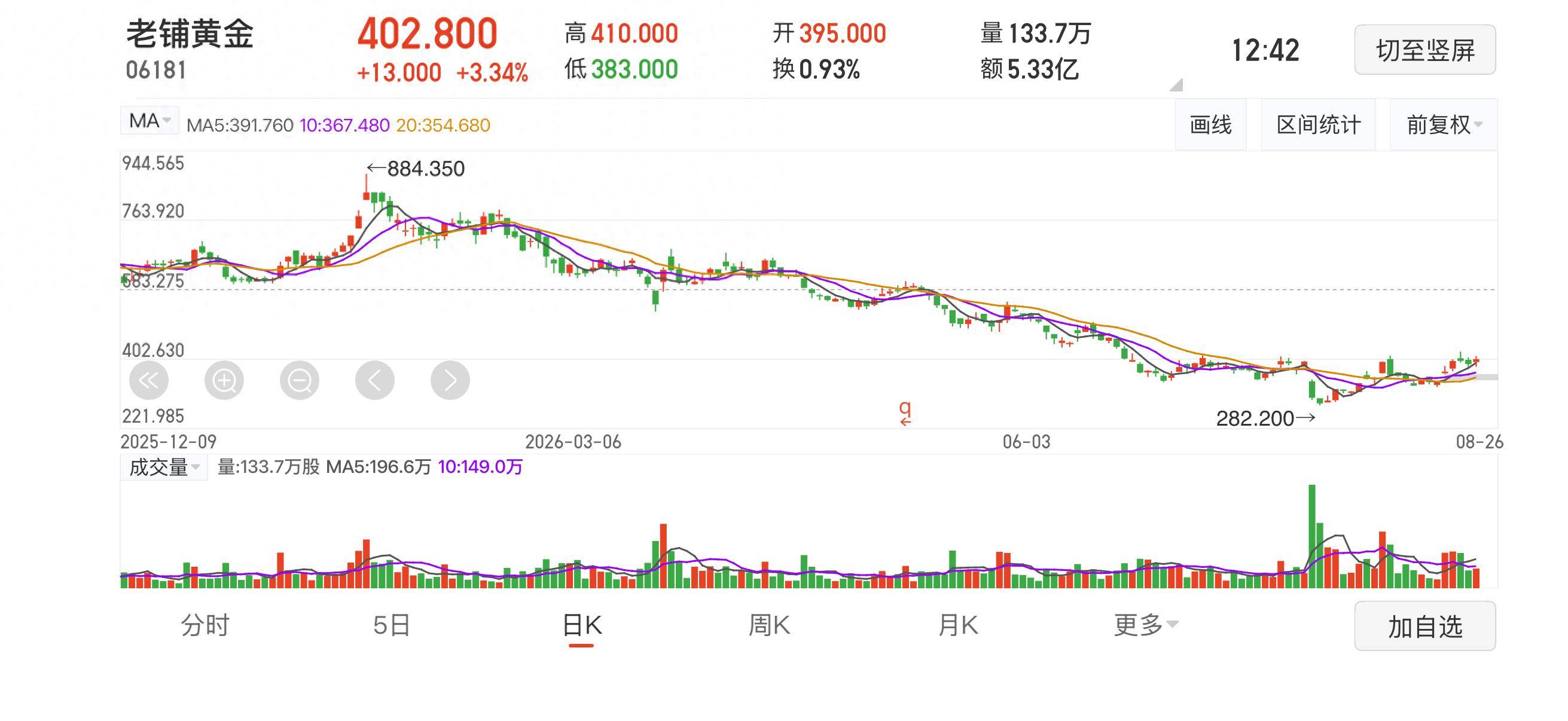This screenshot has height=721, width=1568.
Task: Open the 前复权 adjustment dropdown
Action: pyautogui.click(x=1444, y=125)
